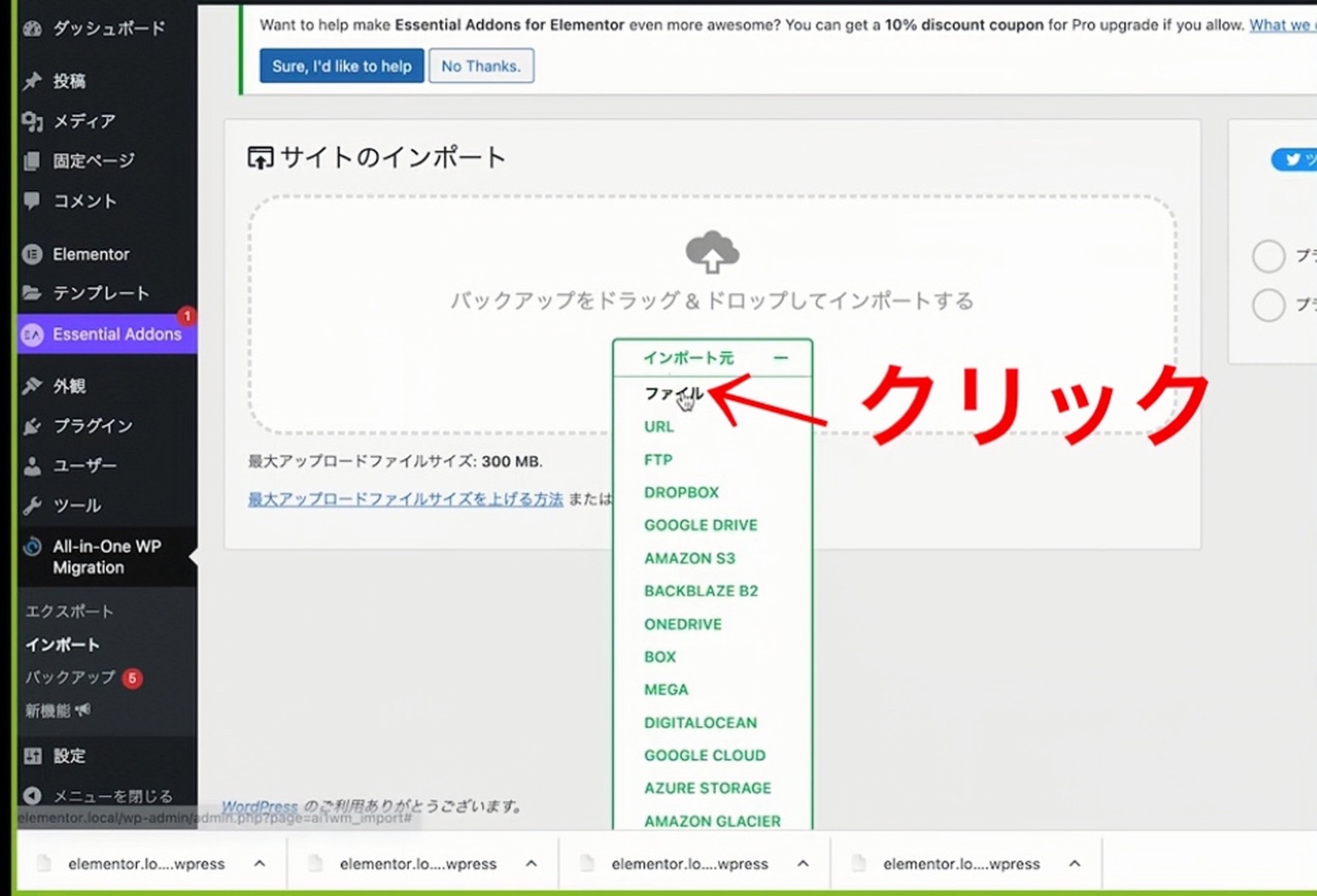Click the Settings icon beside 設定

pyautogui.click(x=32, y=756)
